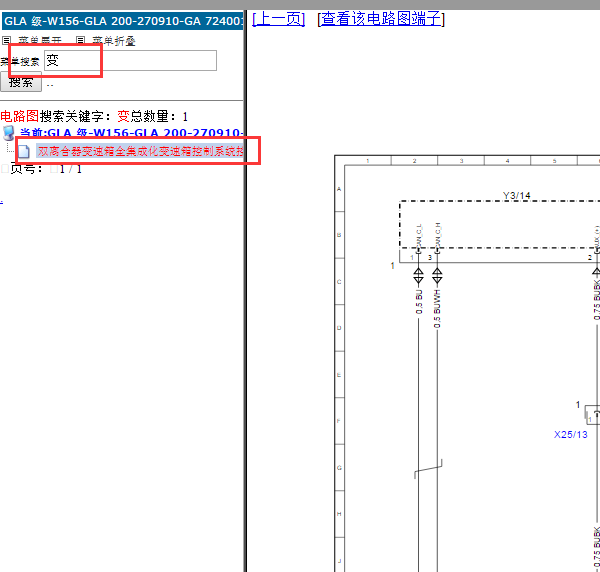
Task: Click the Y3/14 component label
Action: (x=517, y=196)
